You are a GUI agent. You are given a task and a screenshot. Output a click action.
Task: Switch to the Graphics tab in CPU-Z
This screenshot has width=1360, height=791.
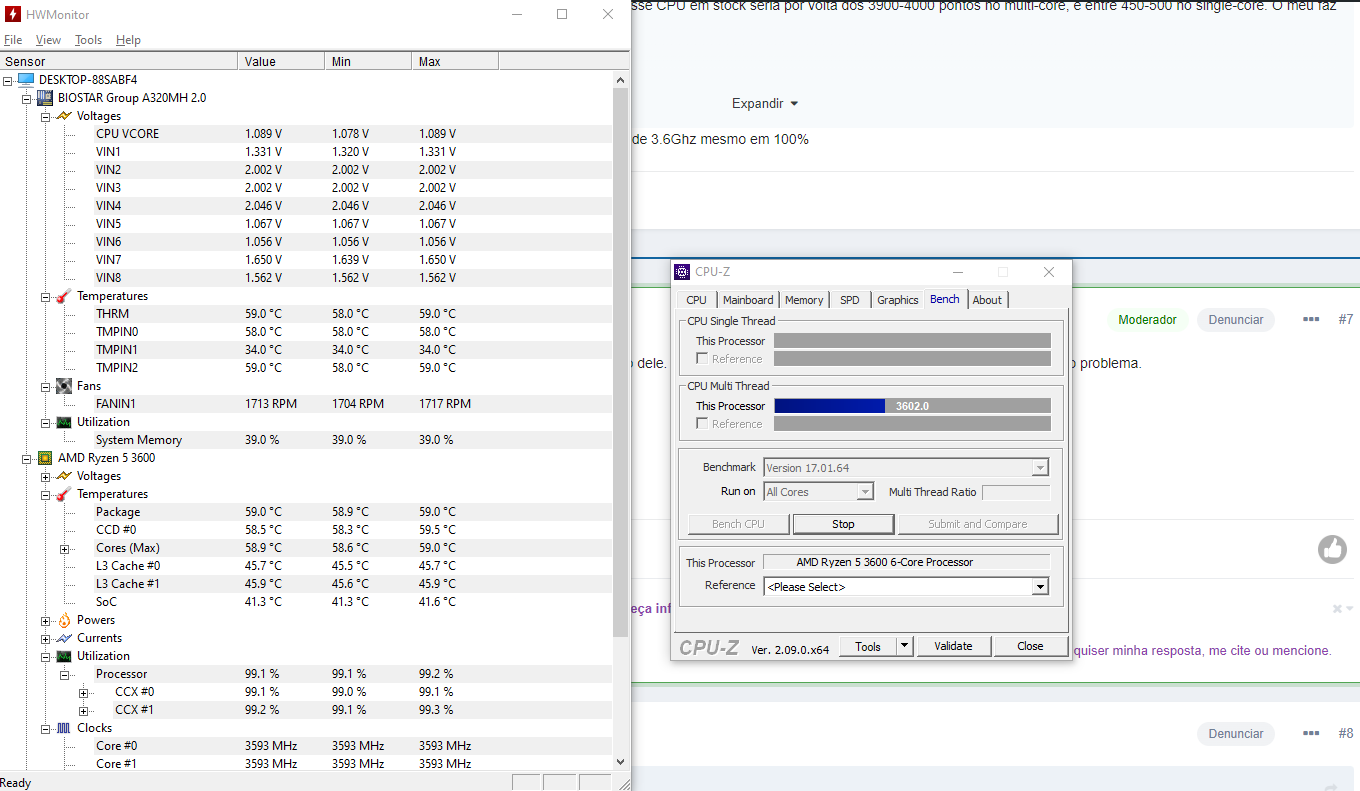tap(898, 300)
